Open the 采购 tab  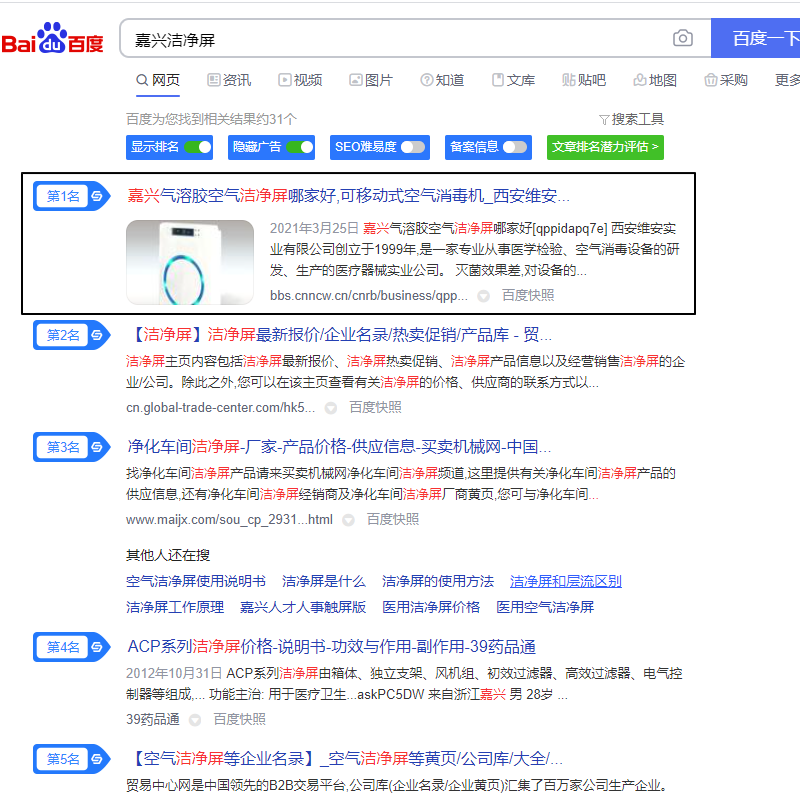[726, 80]
